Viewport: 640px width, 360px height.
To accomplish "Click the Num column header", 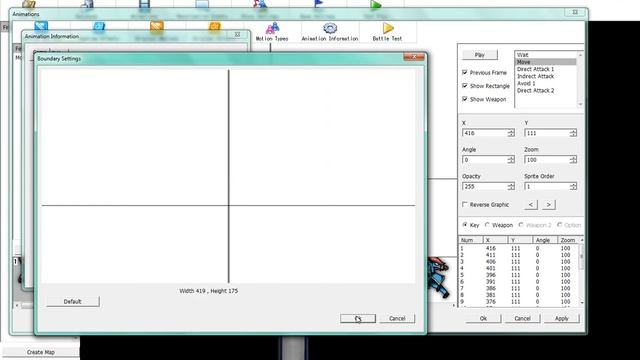I will coord(471,240).
